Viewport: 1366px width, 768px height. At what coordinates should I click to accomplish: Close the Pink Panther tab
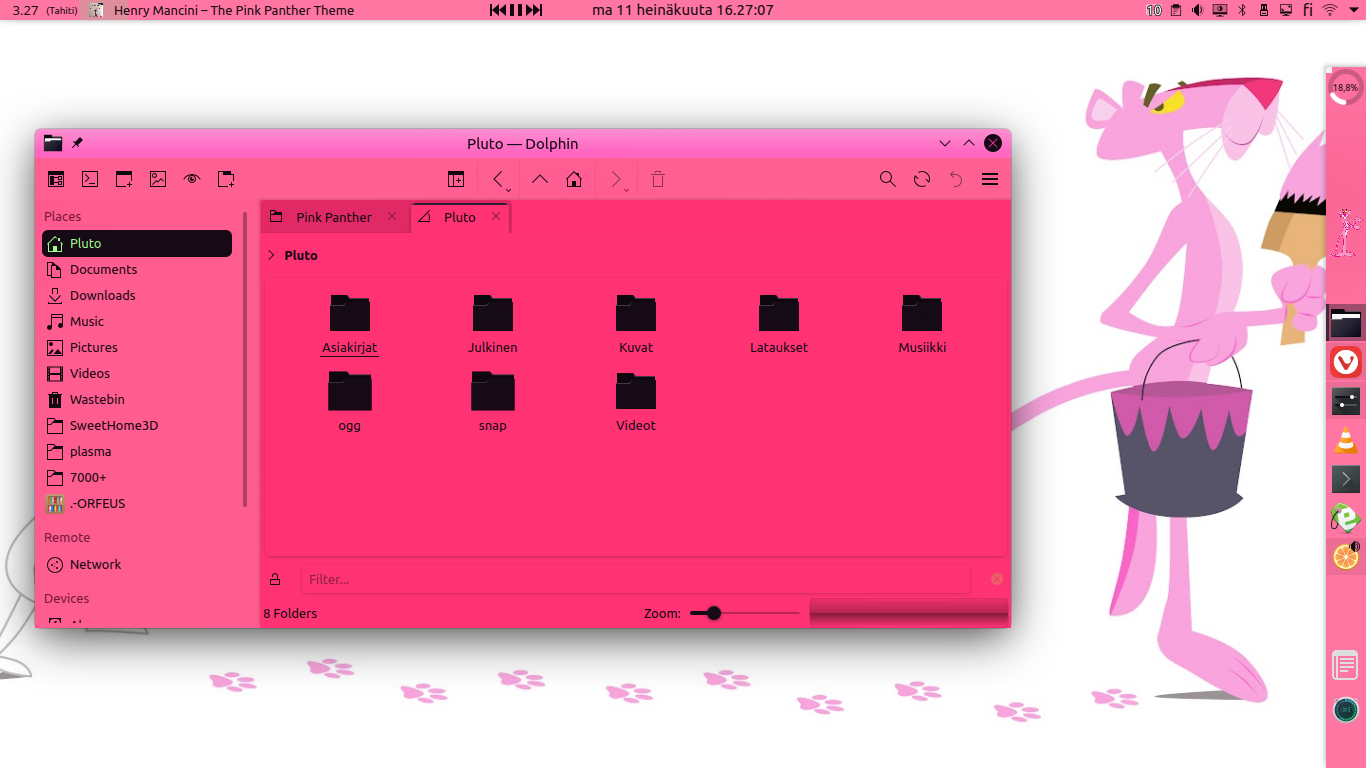tap(392, 216)
